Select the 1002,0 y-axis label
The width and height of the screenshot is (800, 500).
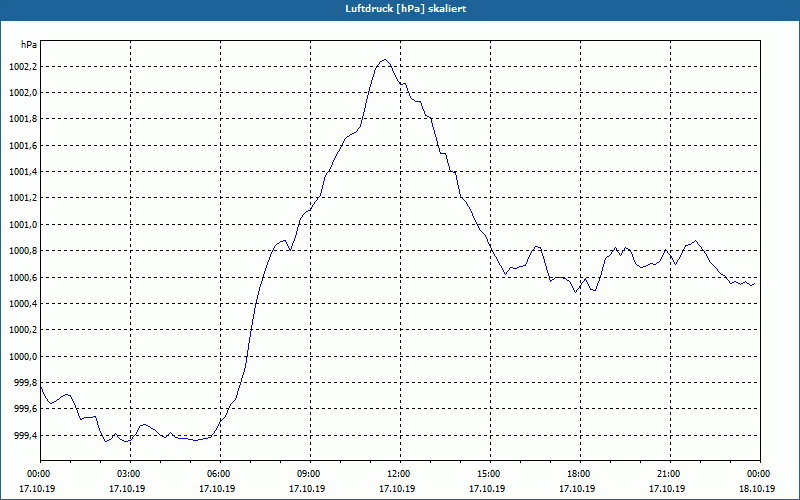pyautogui.click(x=23, y=93)
